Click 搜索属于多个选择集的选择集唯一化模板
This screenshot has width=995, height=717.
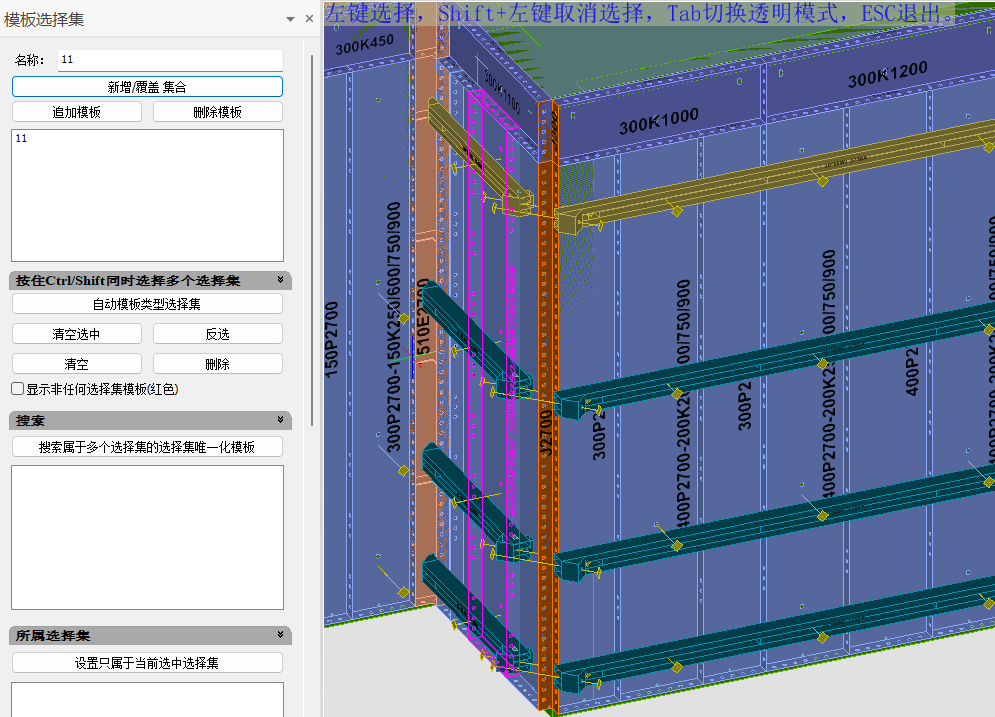point(147,447)
